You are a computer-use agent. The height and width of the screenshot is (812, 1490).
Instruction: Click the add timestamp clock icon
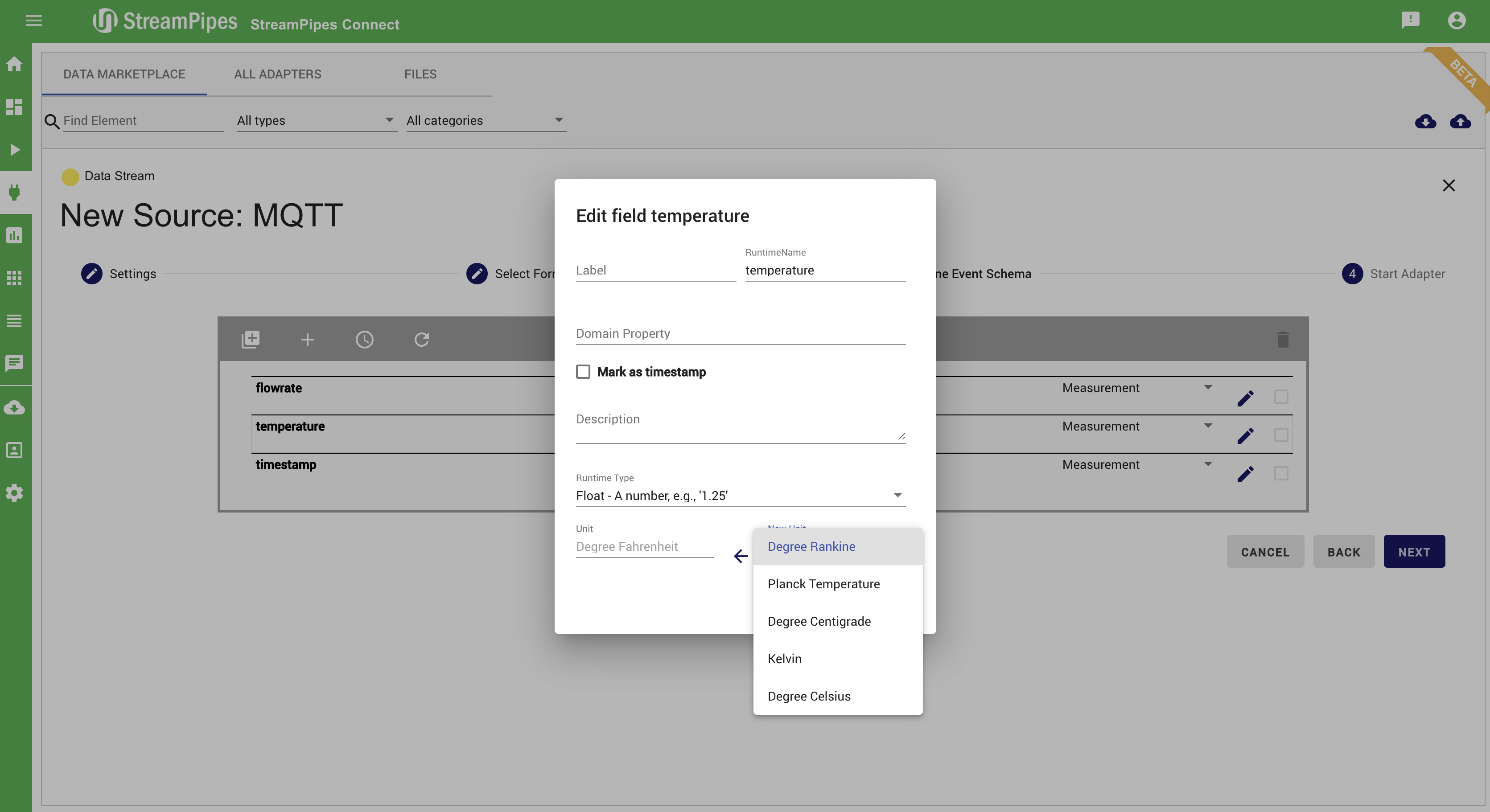click(x=364, y=340)
